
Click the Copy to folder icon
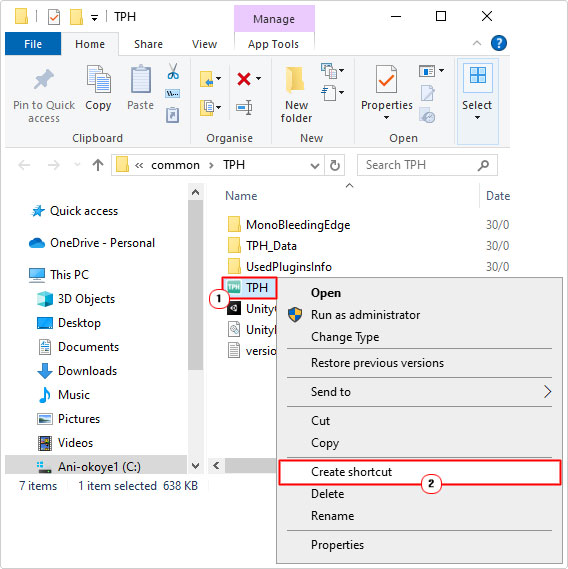(207, 108)
